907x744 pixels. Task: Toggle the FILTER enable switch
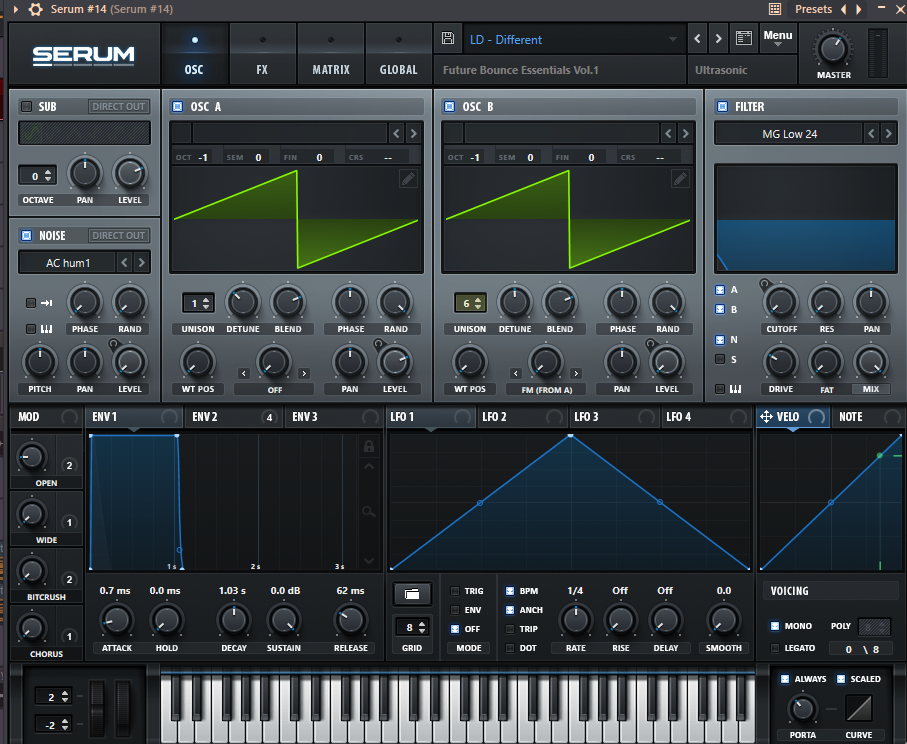click(x=722, y=106)
